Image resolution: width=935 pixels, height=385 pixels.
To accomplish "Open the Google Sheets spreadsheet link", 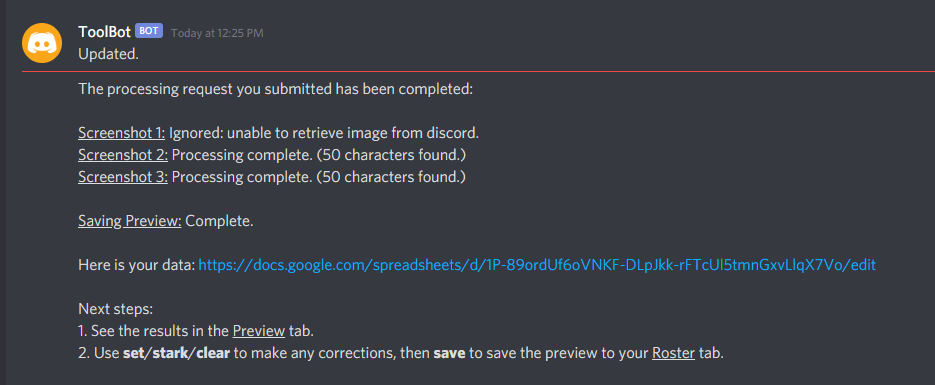I will 537,265.
